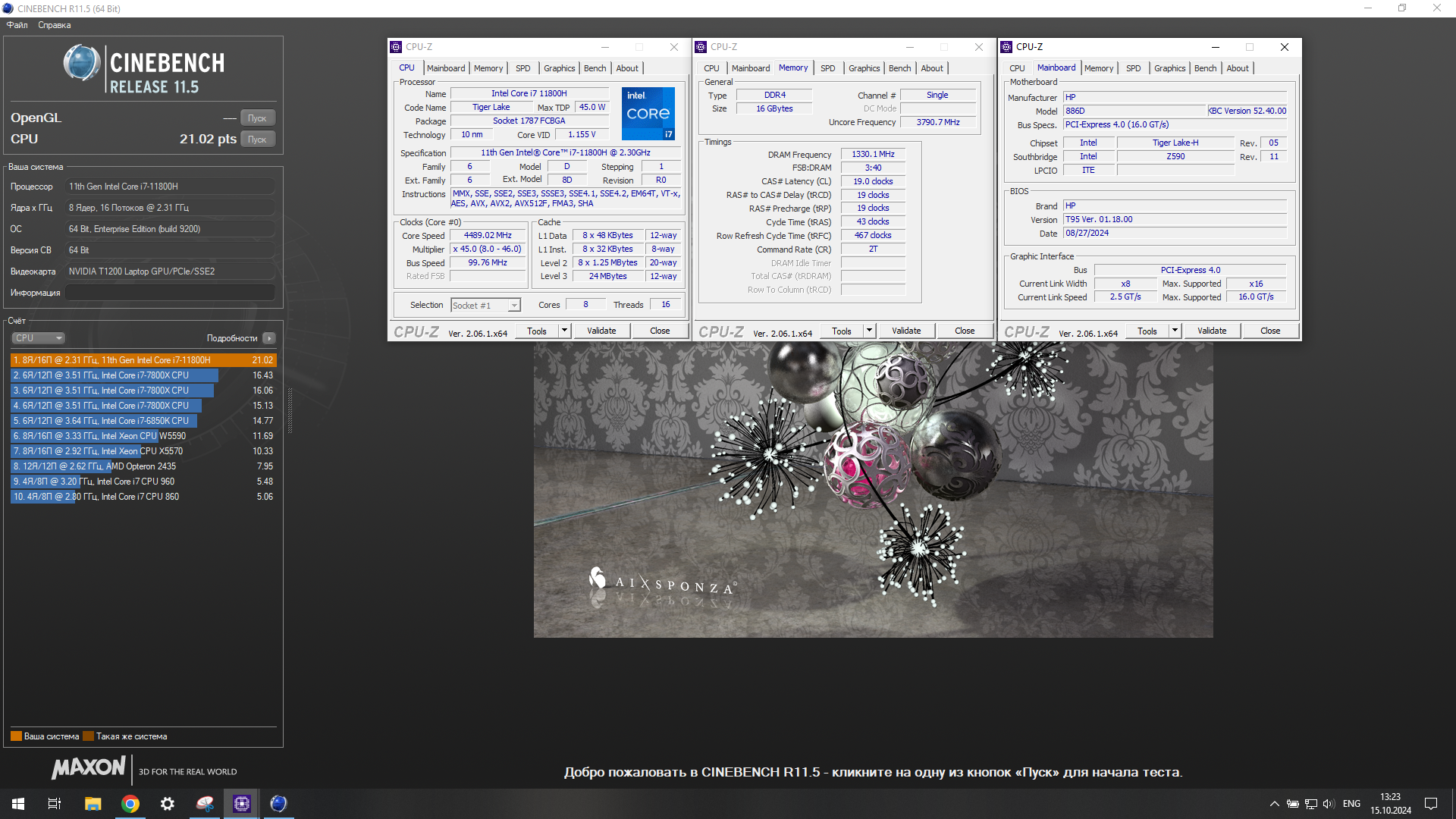Open File Explorer from taskbar
This screenshot has height=819, width=1456.
pos(93,804)
